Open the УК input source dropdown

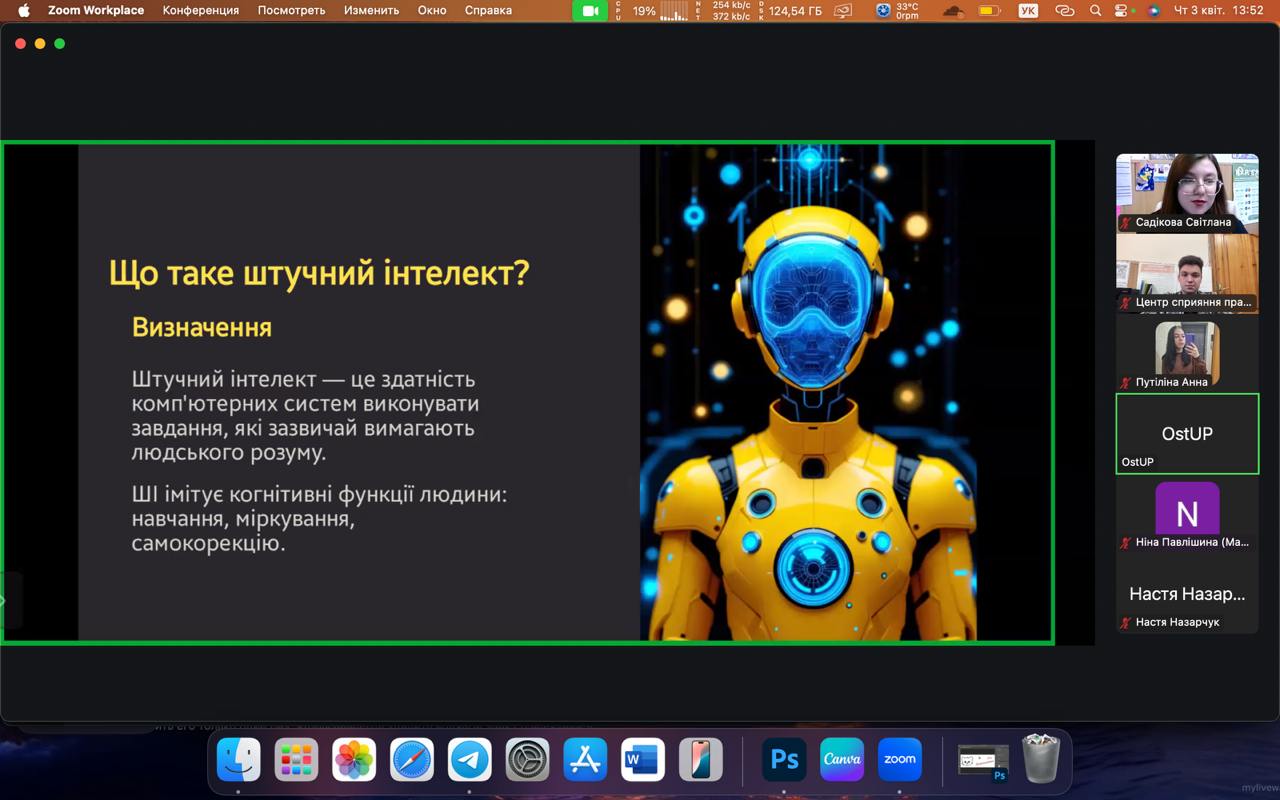[1027, 11]
